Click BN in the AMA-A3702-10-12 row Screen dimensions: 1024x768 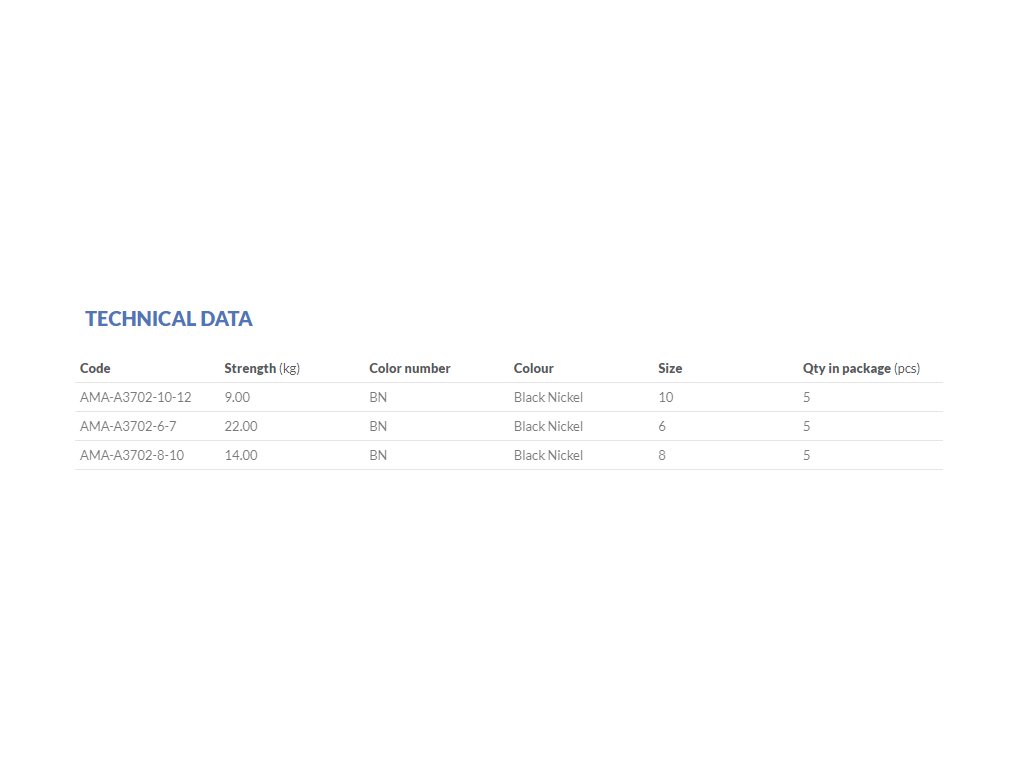378,397
